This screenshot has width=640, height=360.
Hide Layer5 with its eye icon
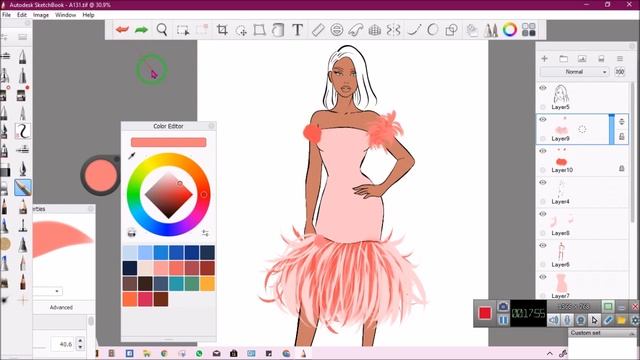click(543, 88)
